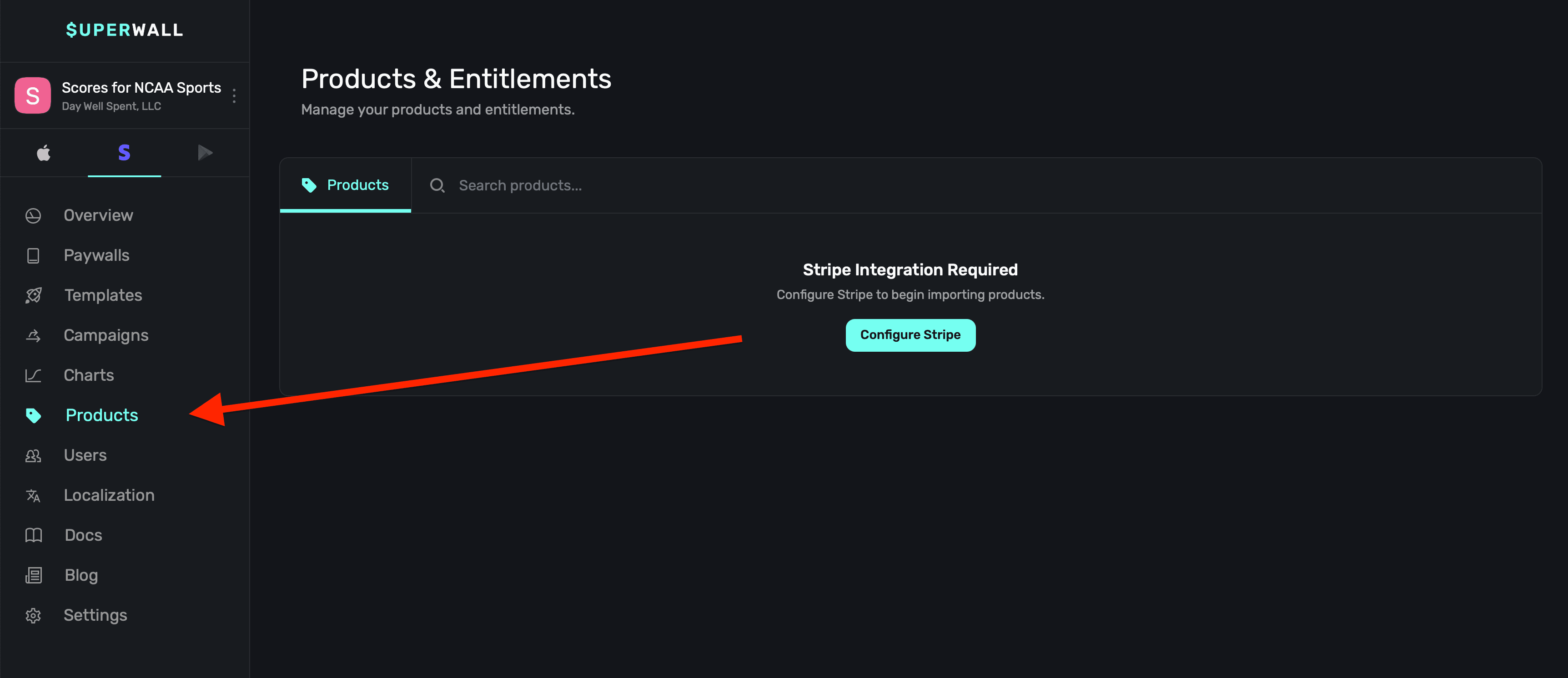Go to Campaigns in the sidebar
1568x678 pixels.
pyautogui.click(x=106, y=336)
